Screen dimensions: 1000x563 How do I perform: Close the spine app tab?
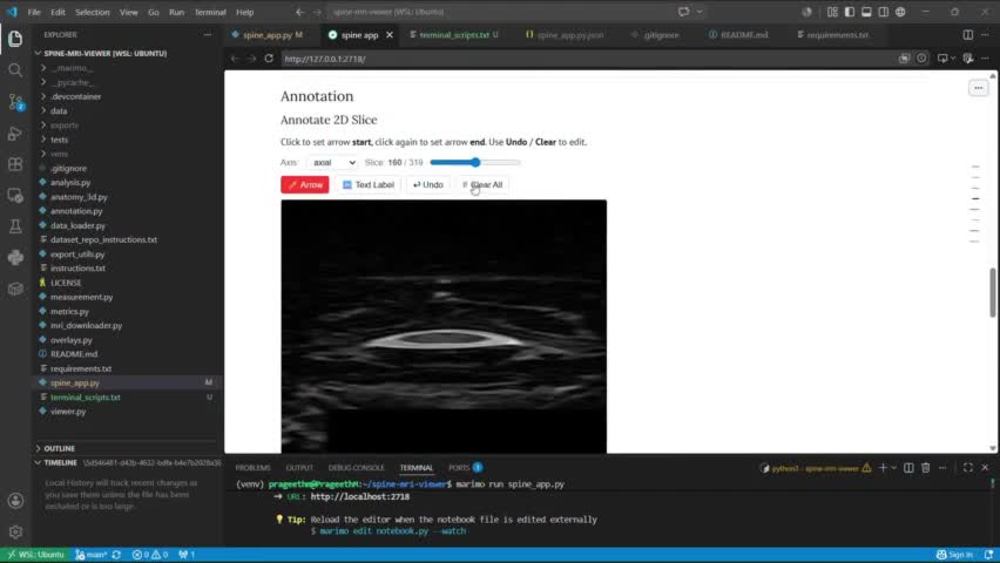click(x=390, y=34)
